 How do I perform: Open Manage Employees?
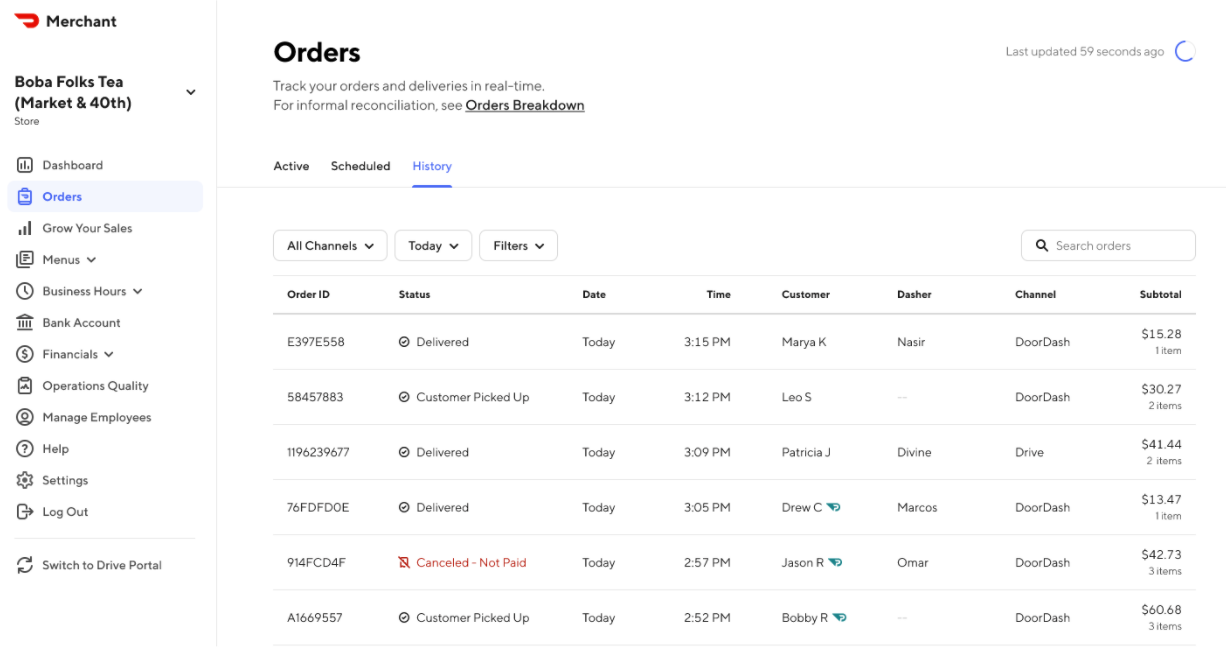pyautogui.click(x=96, y=417)
